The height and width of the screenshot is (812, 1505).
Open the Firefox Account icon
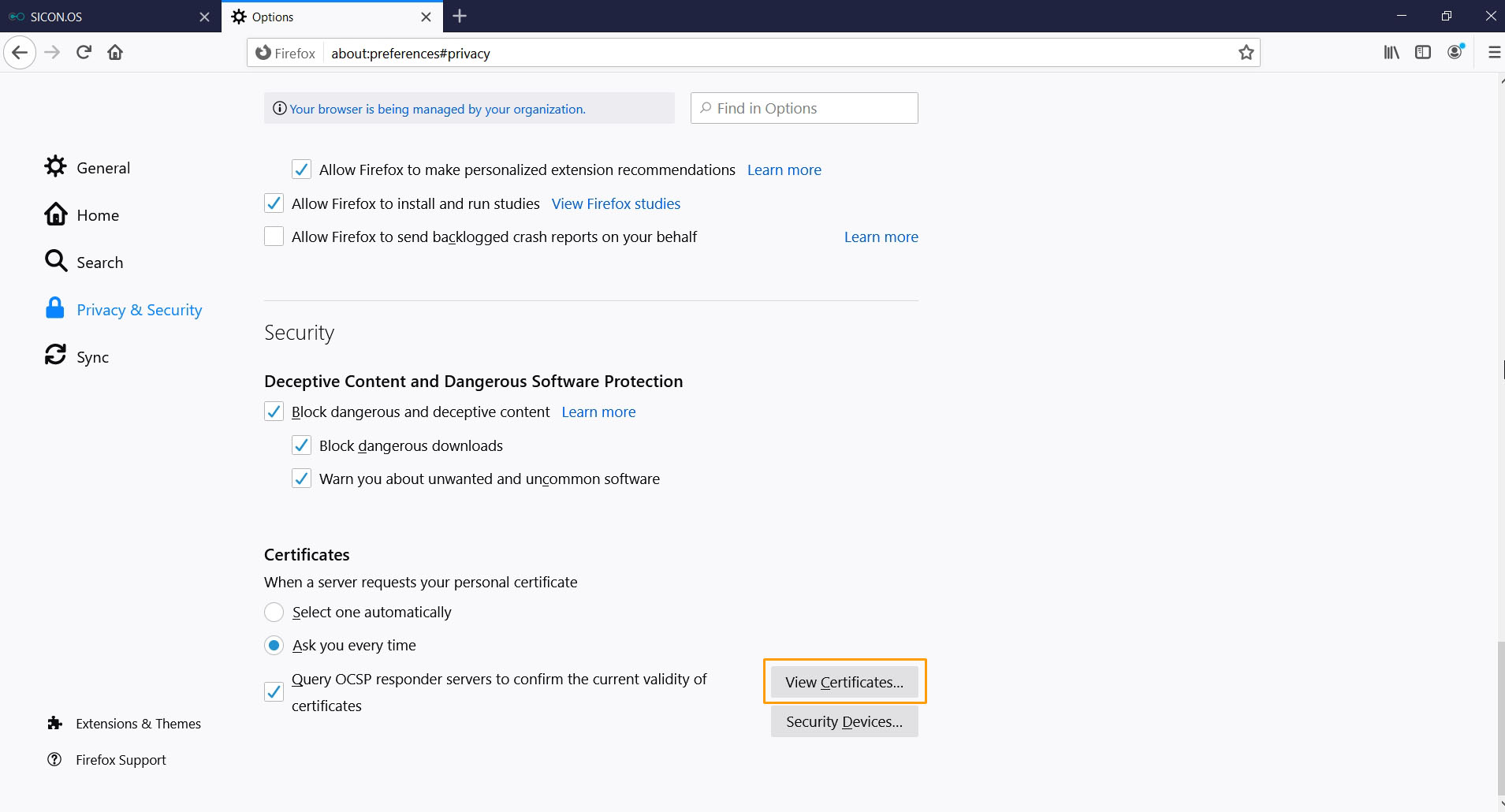coord(1455,53)
